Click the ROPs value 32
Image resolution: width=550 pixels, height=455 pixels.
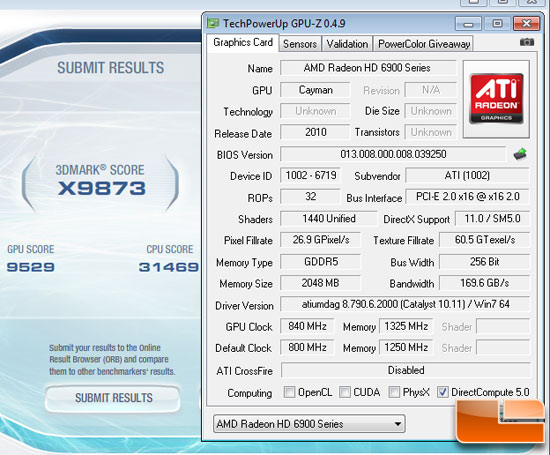coord(310,196)
